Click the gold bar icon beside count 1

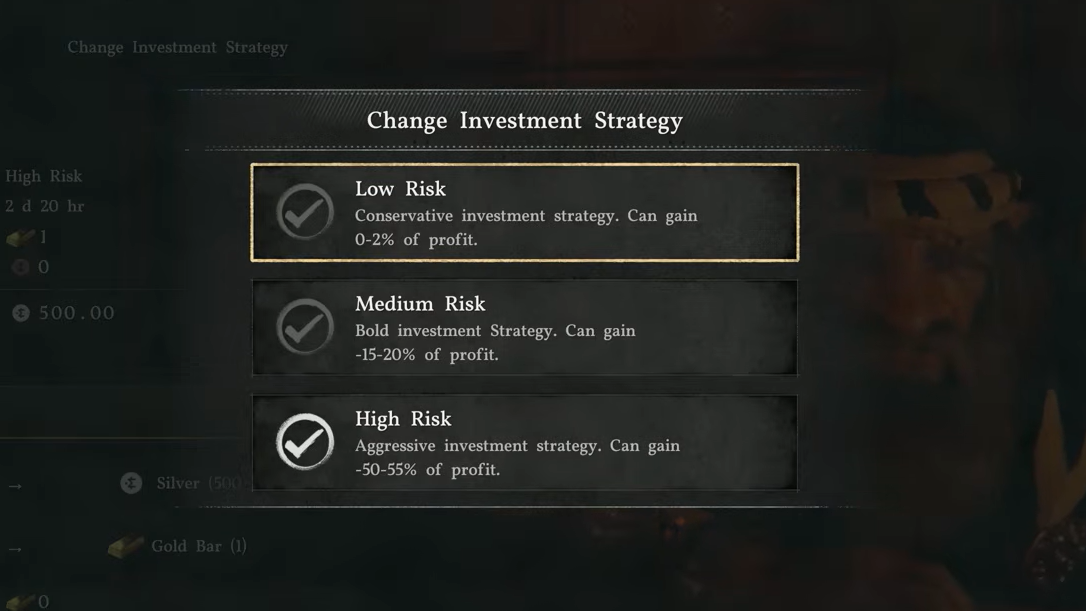20,237
